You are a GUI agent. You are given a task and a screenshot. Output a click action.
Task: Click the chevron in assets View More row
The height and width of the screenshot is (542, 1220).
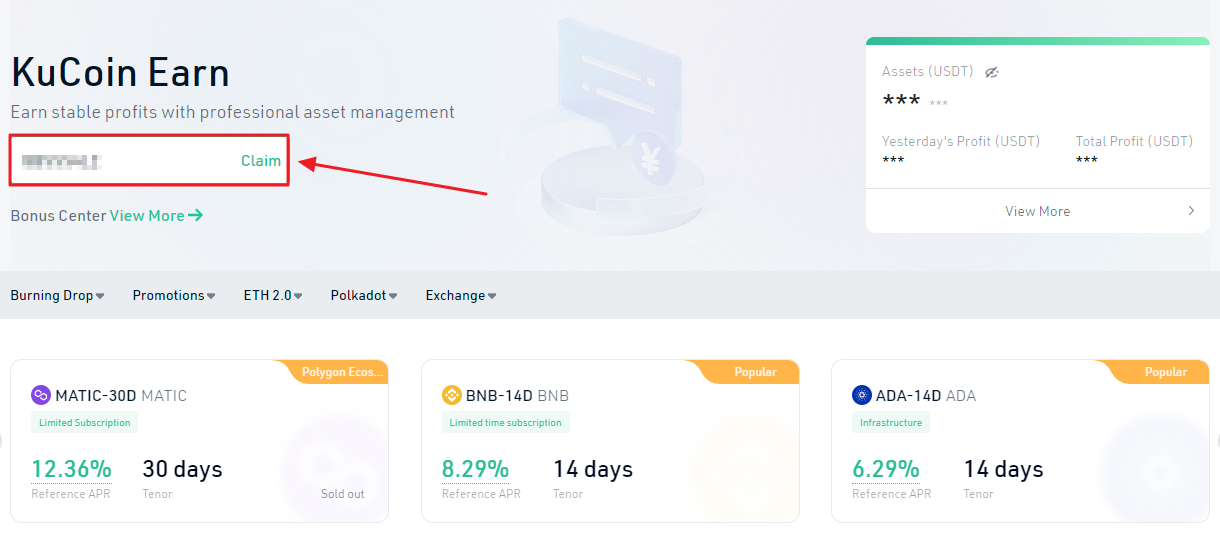coord(1190,211)
